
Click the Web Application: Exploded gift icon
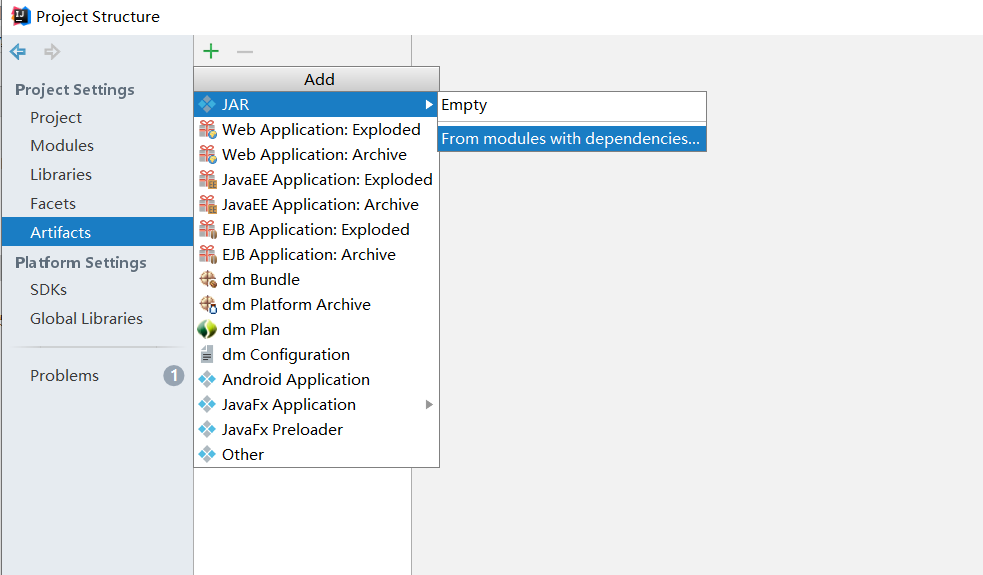[x=208, y=129]
